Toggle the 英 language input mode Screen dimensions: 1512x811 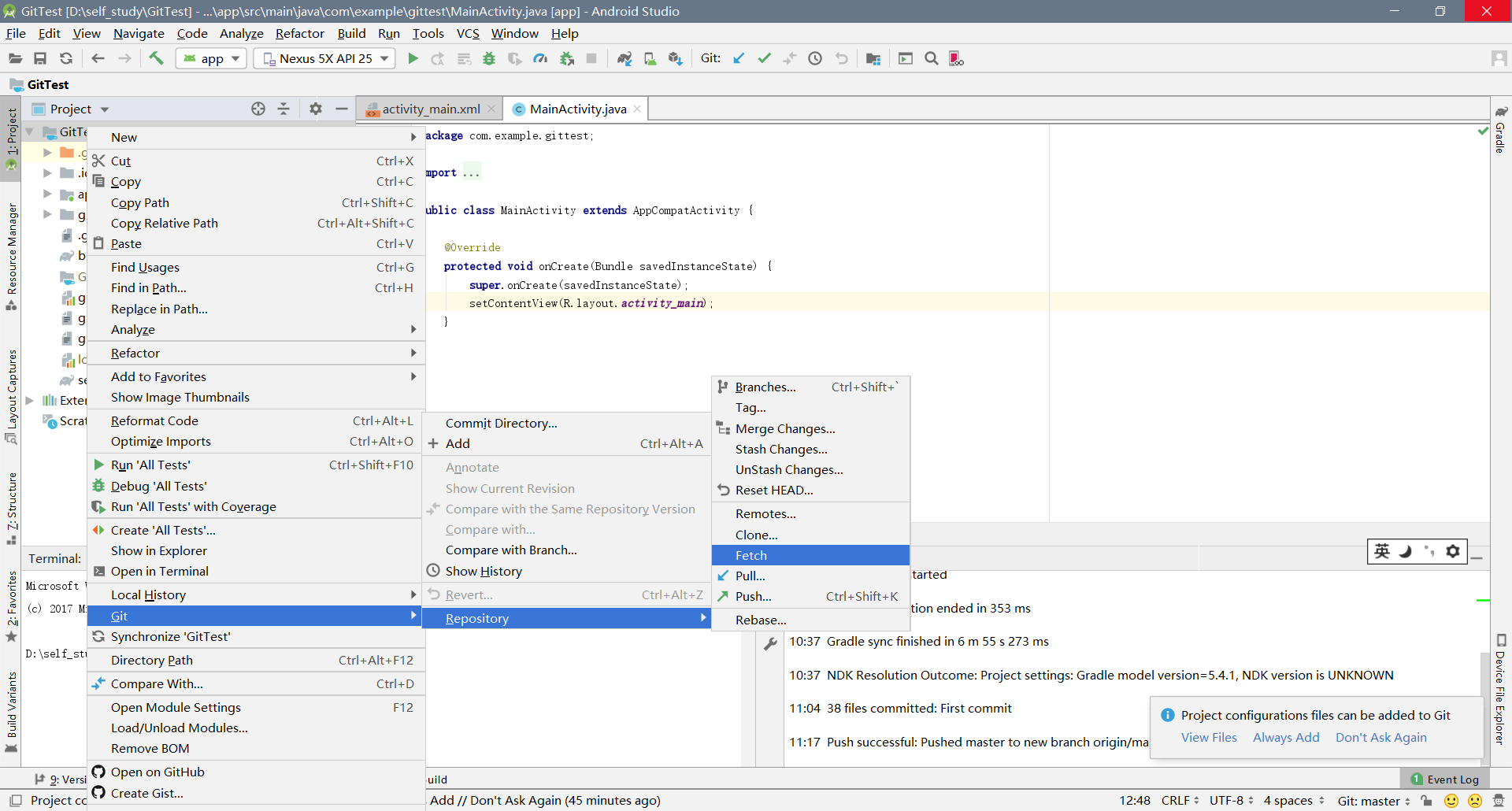[1382, 551]
